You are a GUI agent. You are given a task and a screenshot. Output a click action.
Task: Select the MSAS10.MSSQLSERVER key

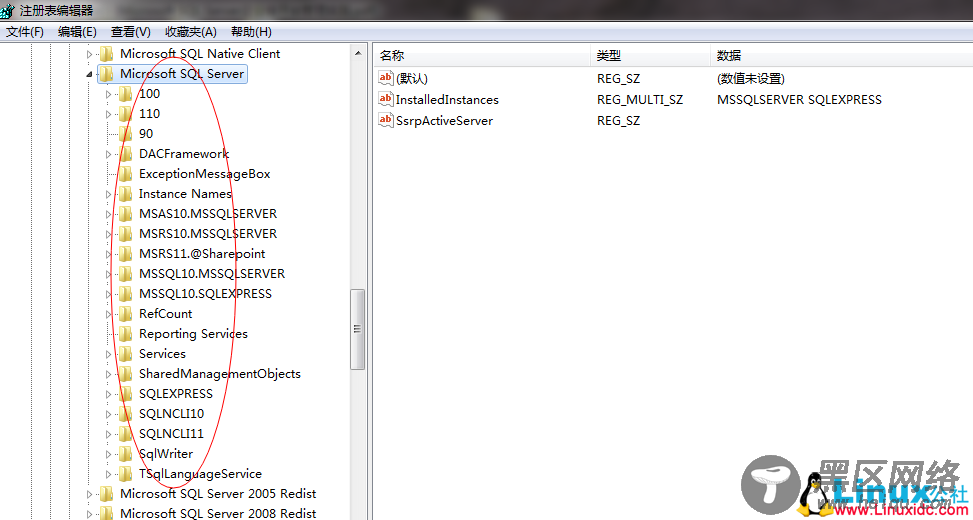208,213
